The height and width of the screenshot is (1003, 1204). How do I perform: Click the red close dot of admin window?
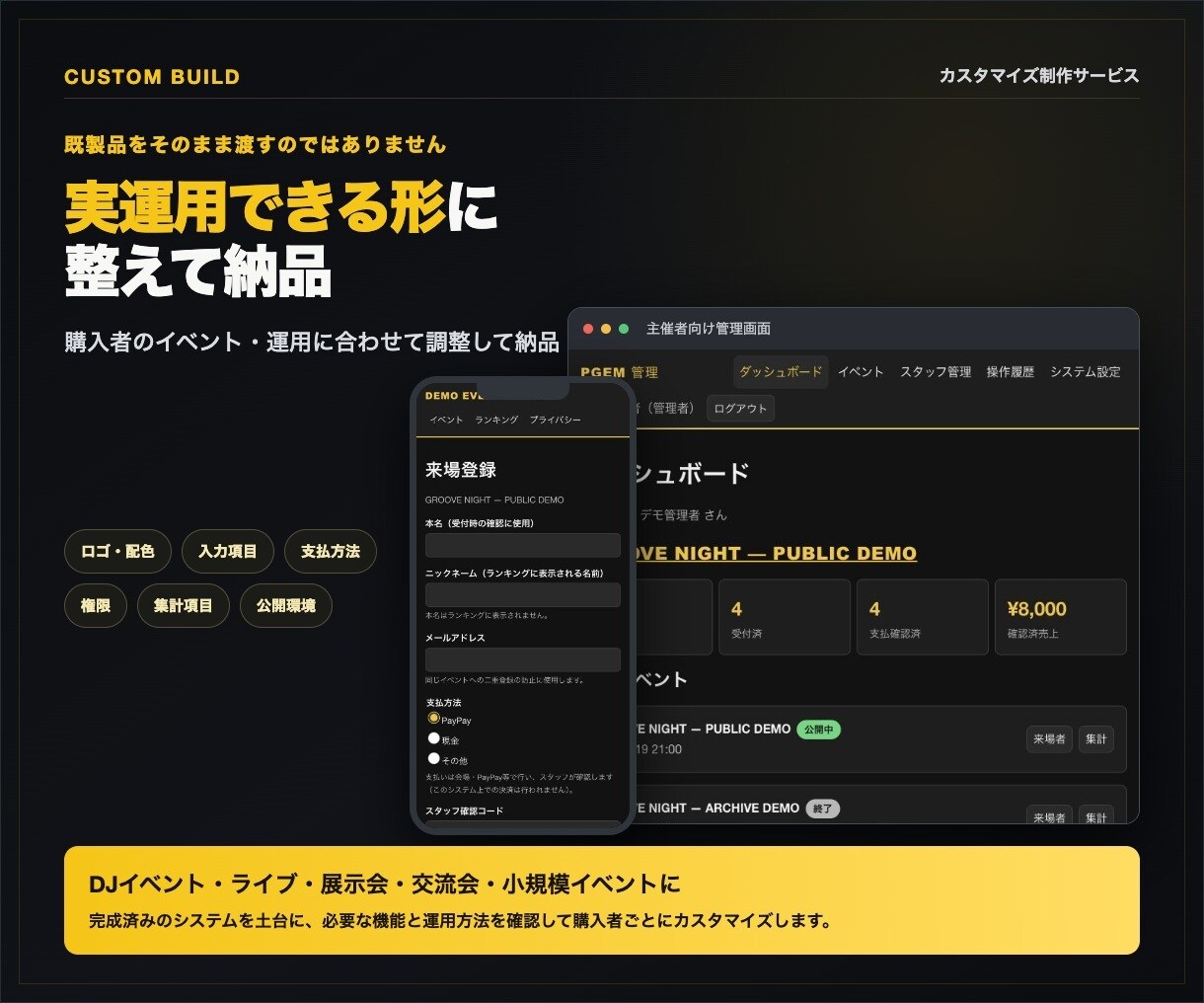pyautogui.click(x=588, y=329)
